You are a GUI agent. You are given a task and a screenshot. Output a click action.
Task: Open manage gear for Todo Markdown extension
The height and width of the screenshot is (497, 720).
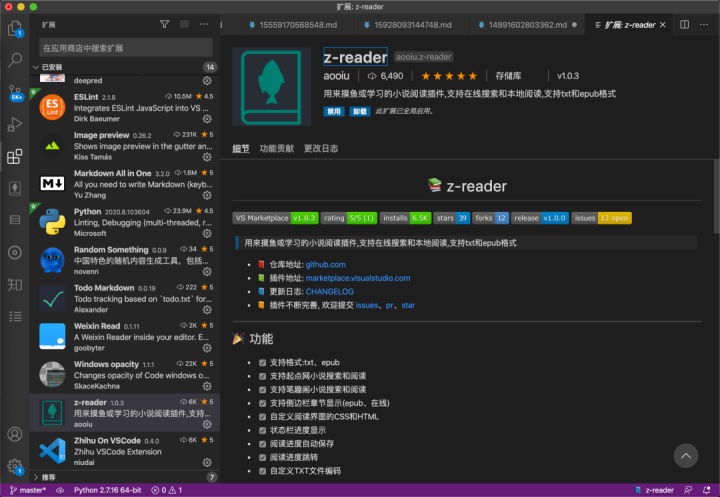click(207, 310)
